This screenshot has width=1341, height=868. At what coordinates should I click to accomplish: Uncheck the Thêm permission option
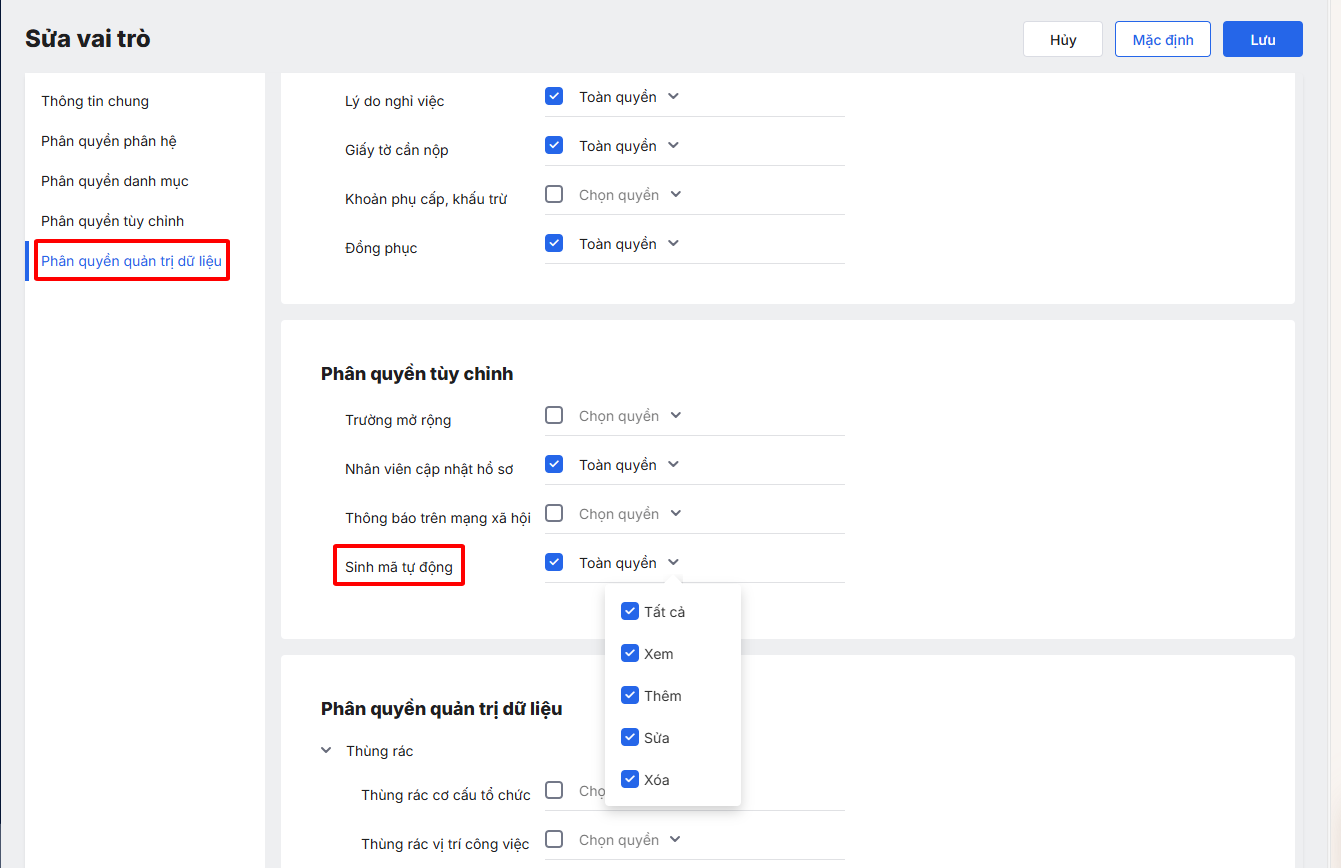pos(630,696)
